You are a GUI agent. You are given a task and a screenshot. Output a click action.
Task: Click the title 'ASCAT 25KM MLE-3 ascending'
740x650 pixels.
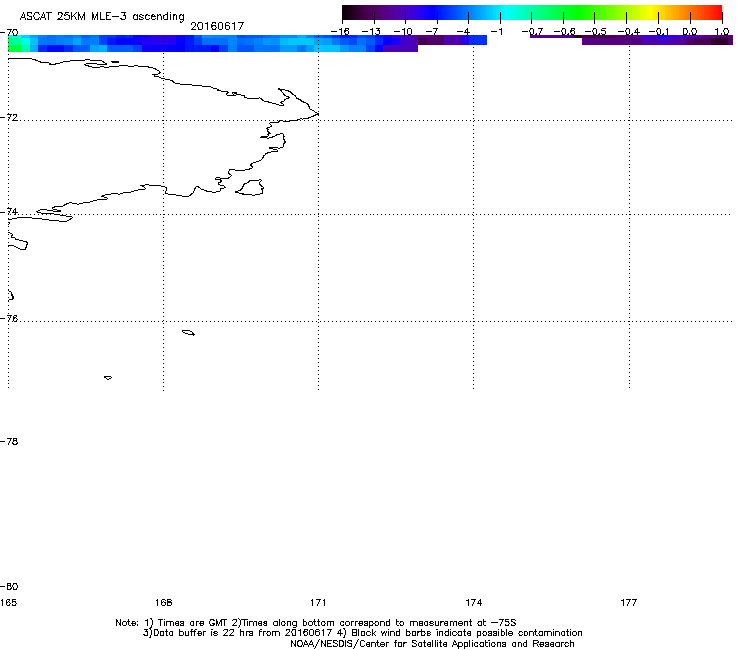point(102,16)
